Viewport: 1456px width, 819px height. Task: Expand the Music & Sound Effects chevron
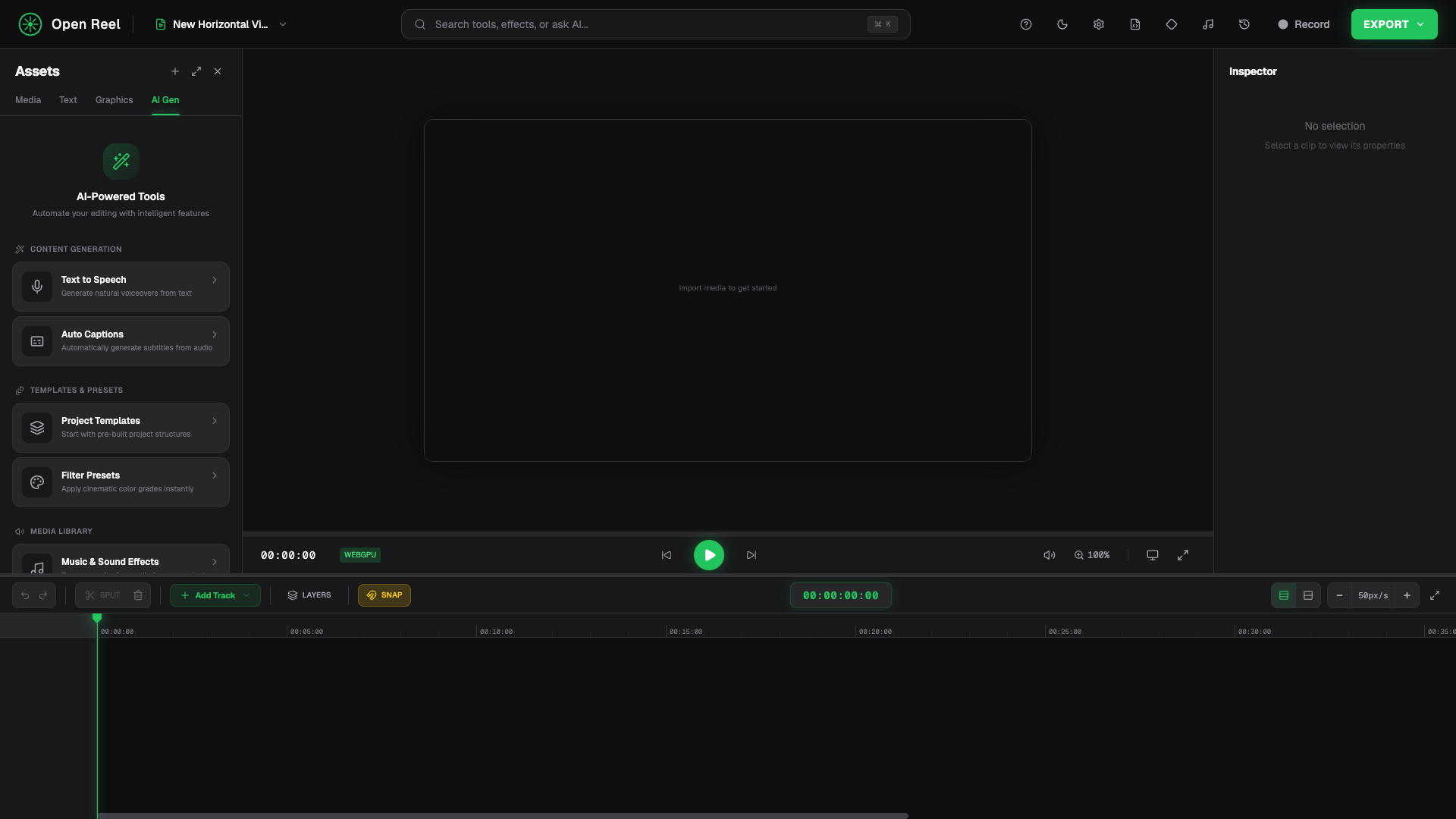click(x=215, y=562)
